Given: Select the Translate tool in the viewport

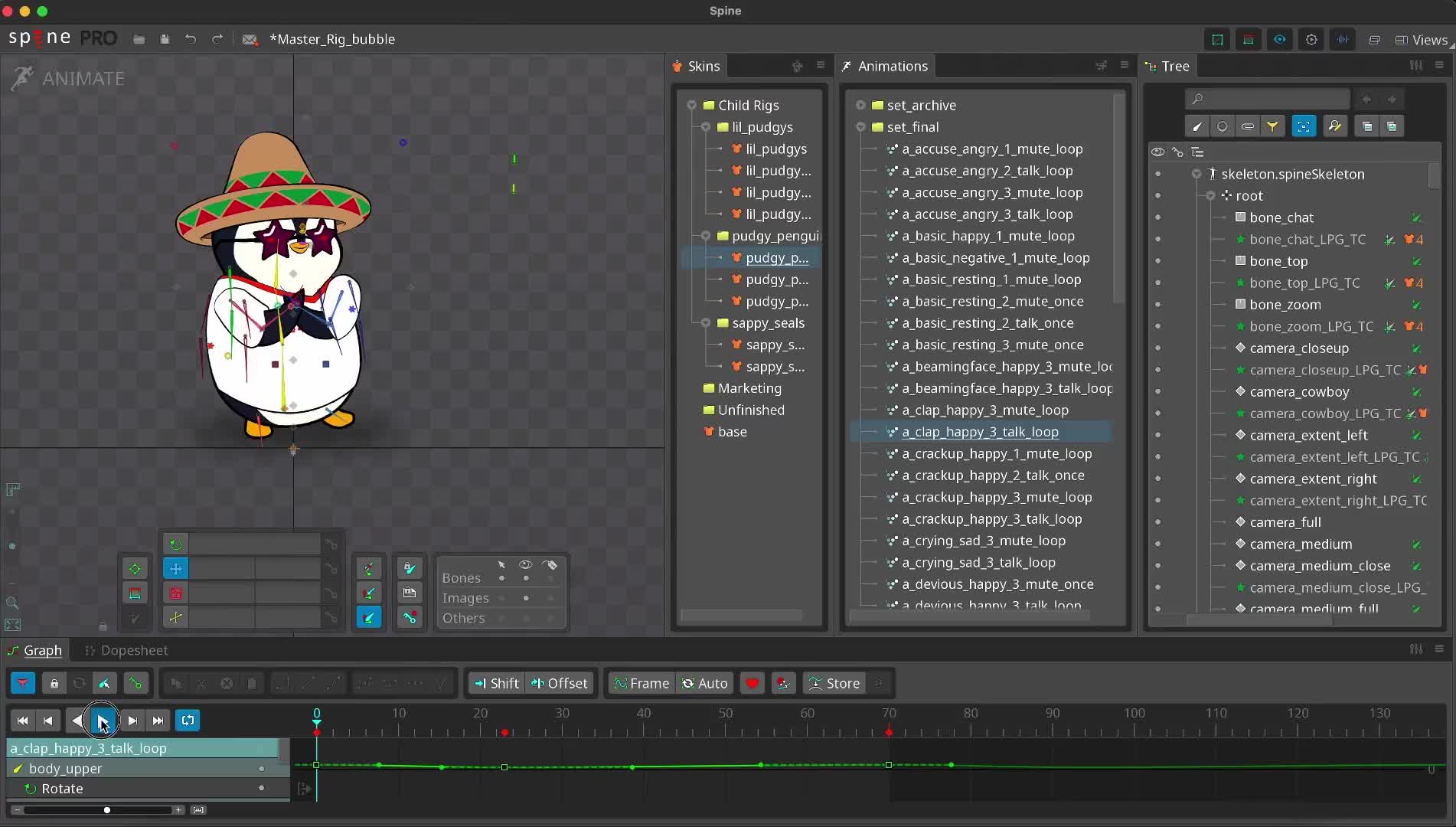Looking at the screenshot, I should tap(175, 568).
